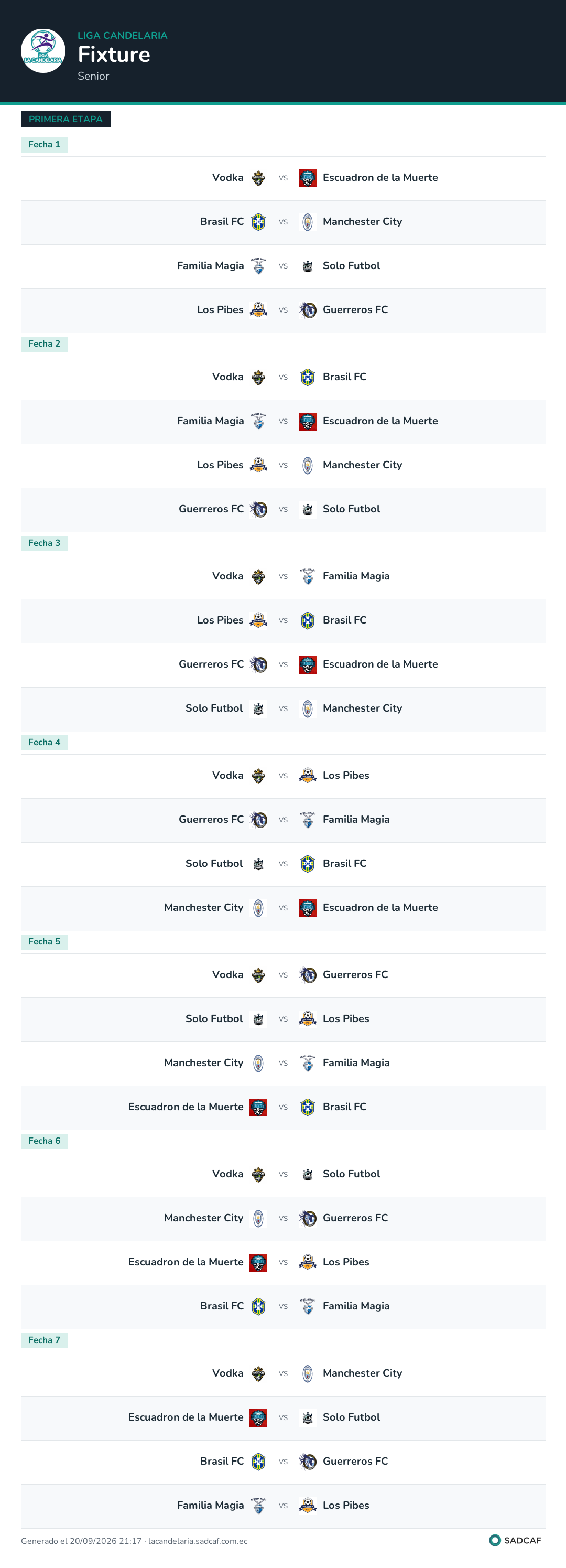Select the Fecha 1 label
Image resolution: width=566 pixels, height=1568 pixels.
[45, 145]
